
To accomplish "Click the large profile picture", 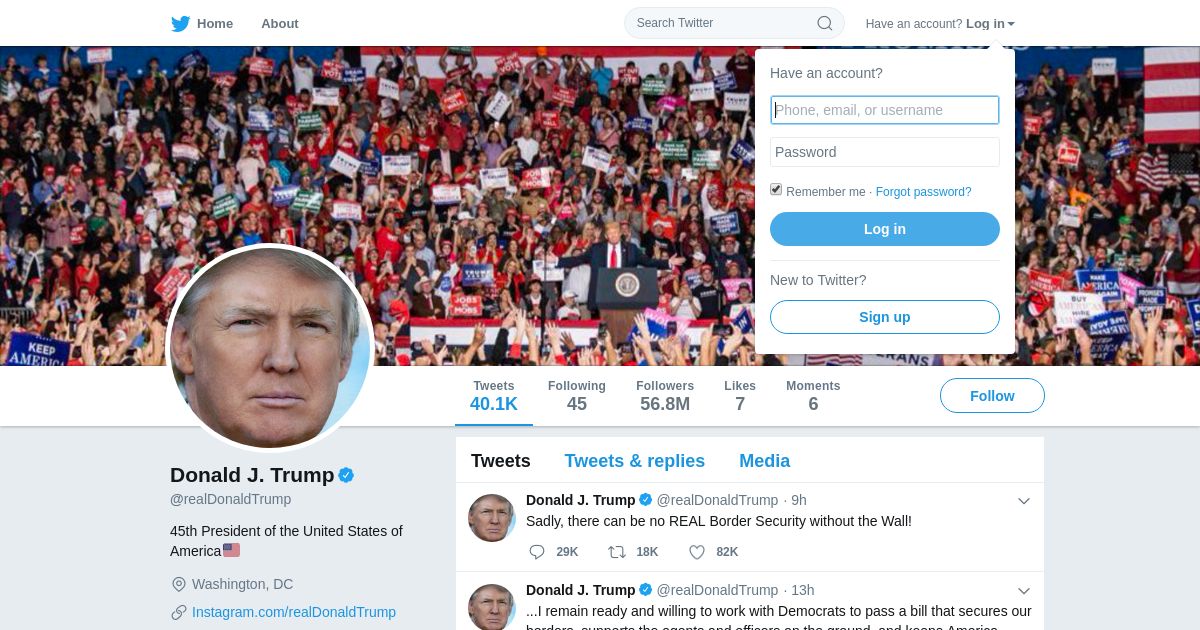I will [x=270, y=348].
